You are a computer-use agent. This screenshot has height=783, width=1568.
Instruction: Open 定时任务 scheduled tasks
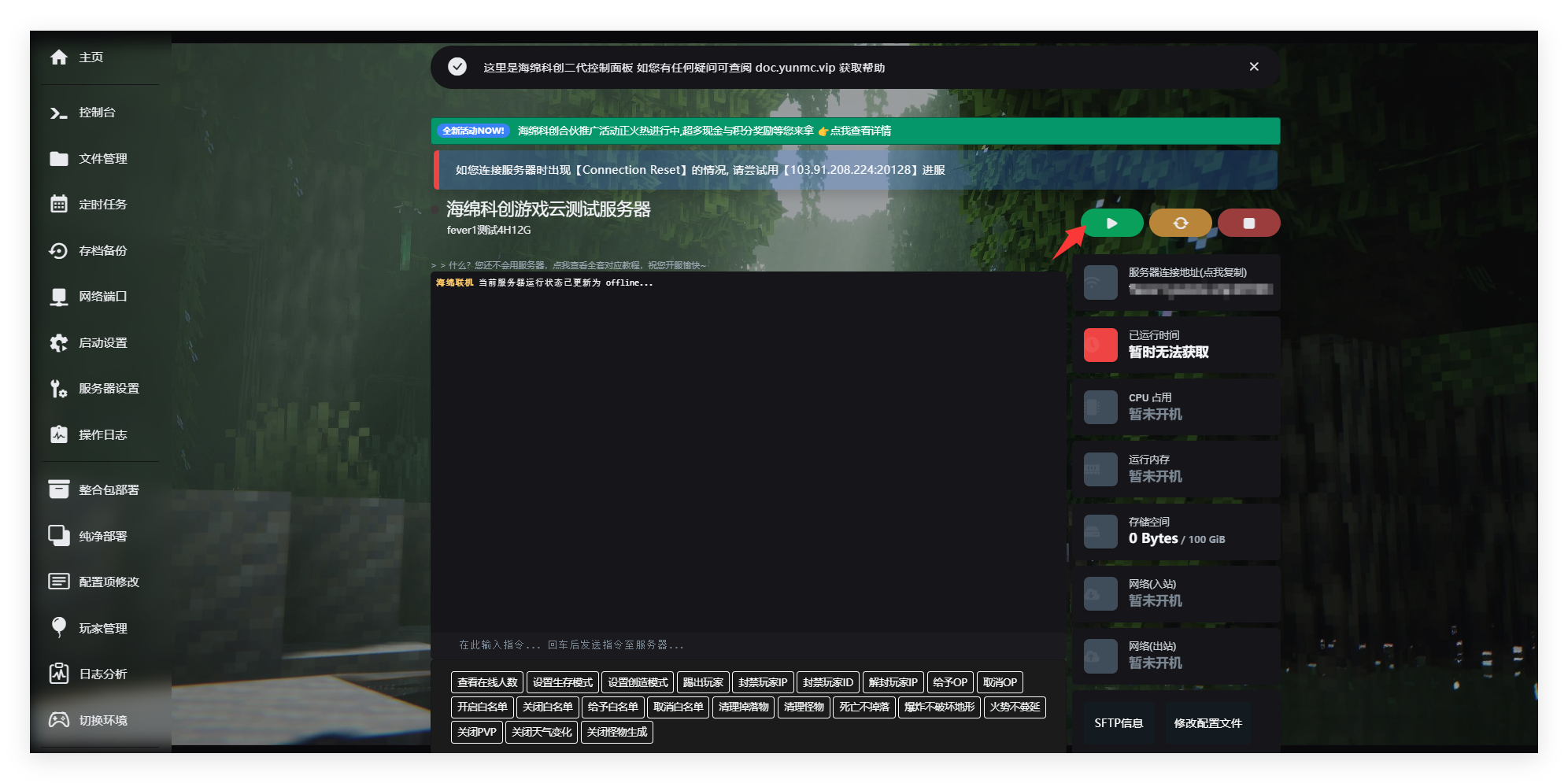tap(88, 205)
